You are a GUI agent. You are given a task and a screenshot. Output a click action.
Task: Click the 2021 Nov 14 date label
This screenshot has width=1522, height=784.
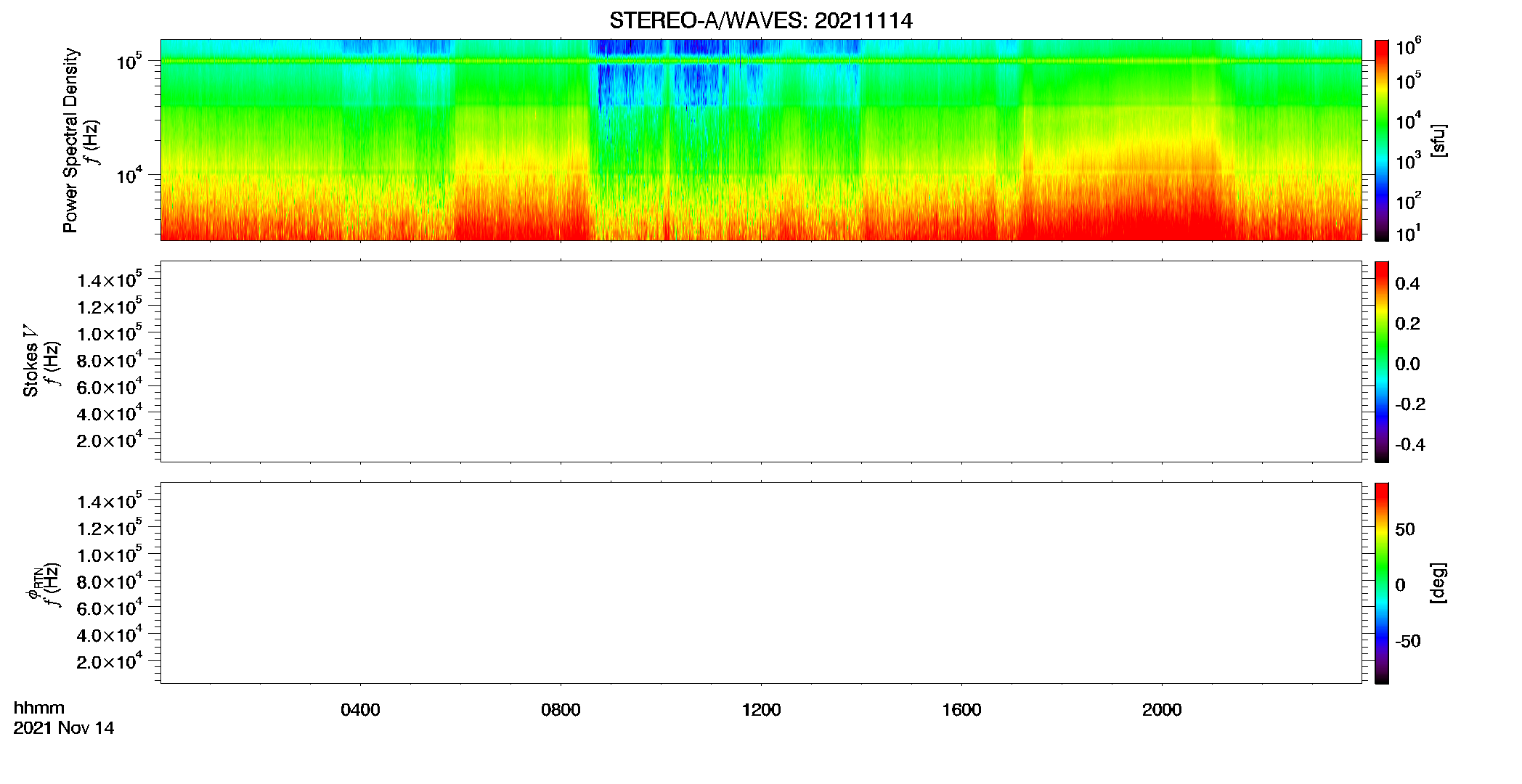[64, 728]
